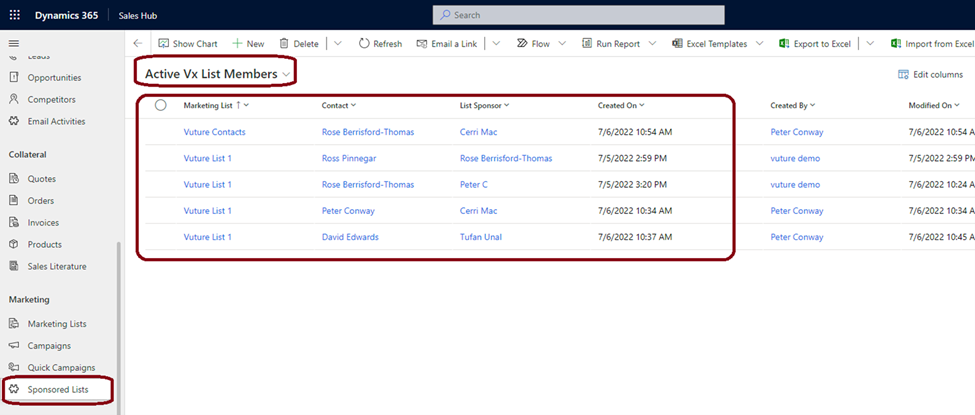Click the Excel Templates icon
The width and height of the screenshot is (975, 415).
[x=678, y=44]
